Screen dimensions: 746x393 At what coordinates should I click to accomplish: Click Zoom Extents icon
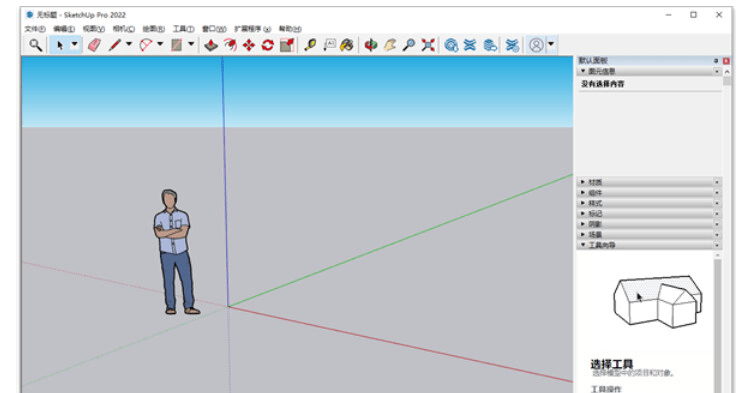point(428,45)
